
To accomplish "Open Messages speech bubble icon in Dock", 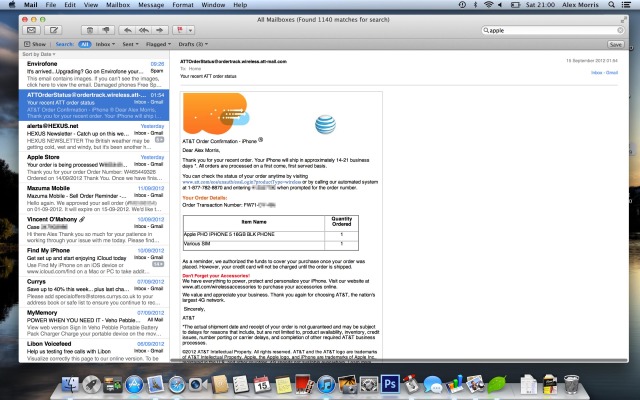I will pos(433,384).
